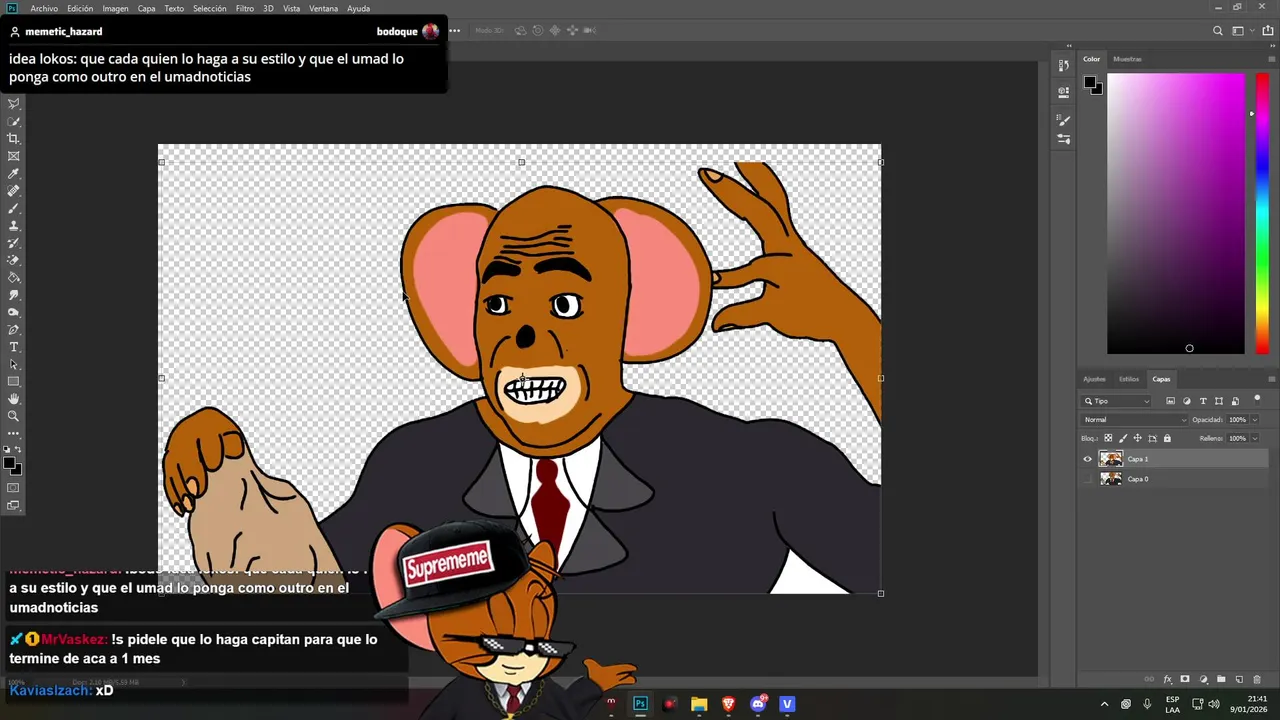Create new fill or adjustment layer
Viewport: 1280px width, 720px height.
pos(1203,680)
